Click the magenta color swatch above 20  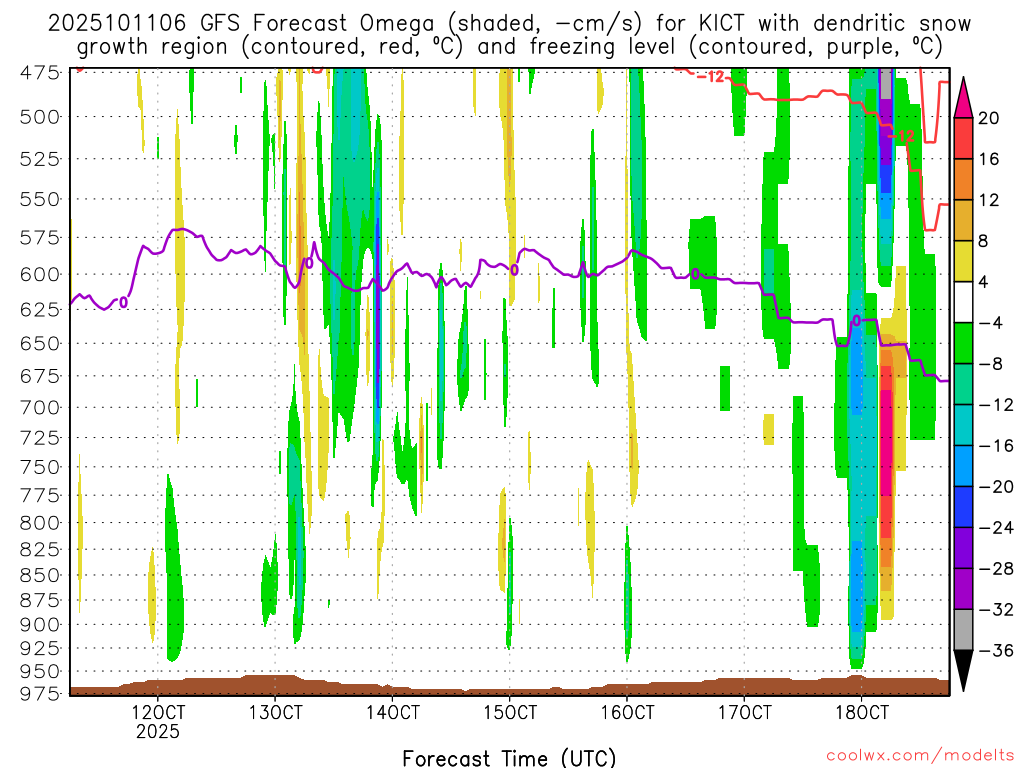coord(963,98)
